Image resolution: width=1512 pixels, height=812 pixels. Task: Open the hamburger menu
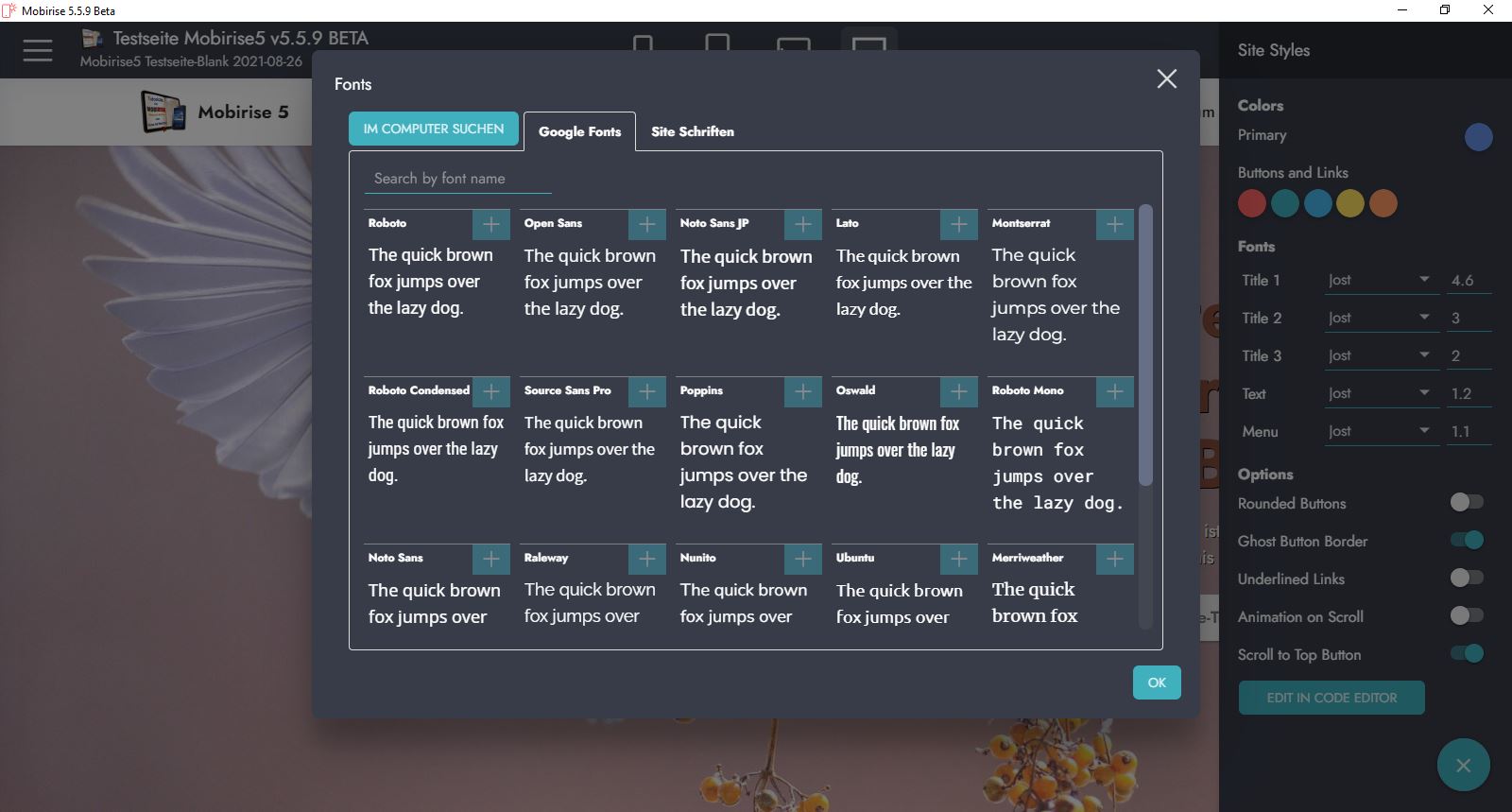[x=38, y=50]
